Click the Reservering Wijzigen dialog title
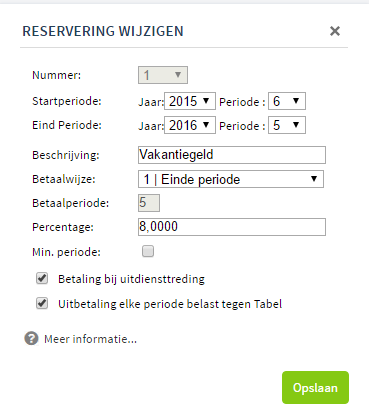Image resolution: width=369 pixels, height=419 pixels. (x=103, y=31)
